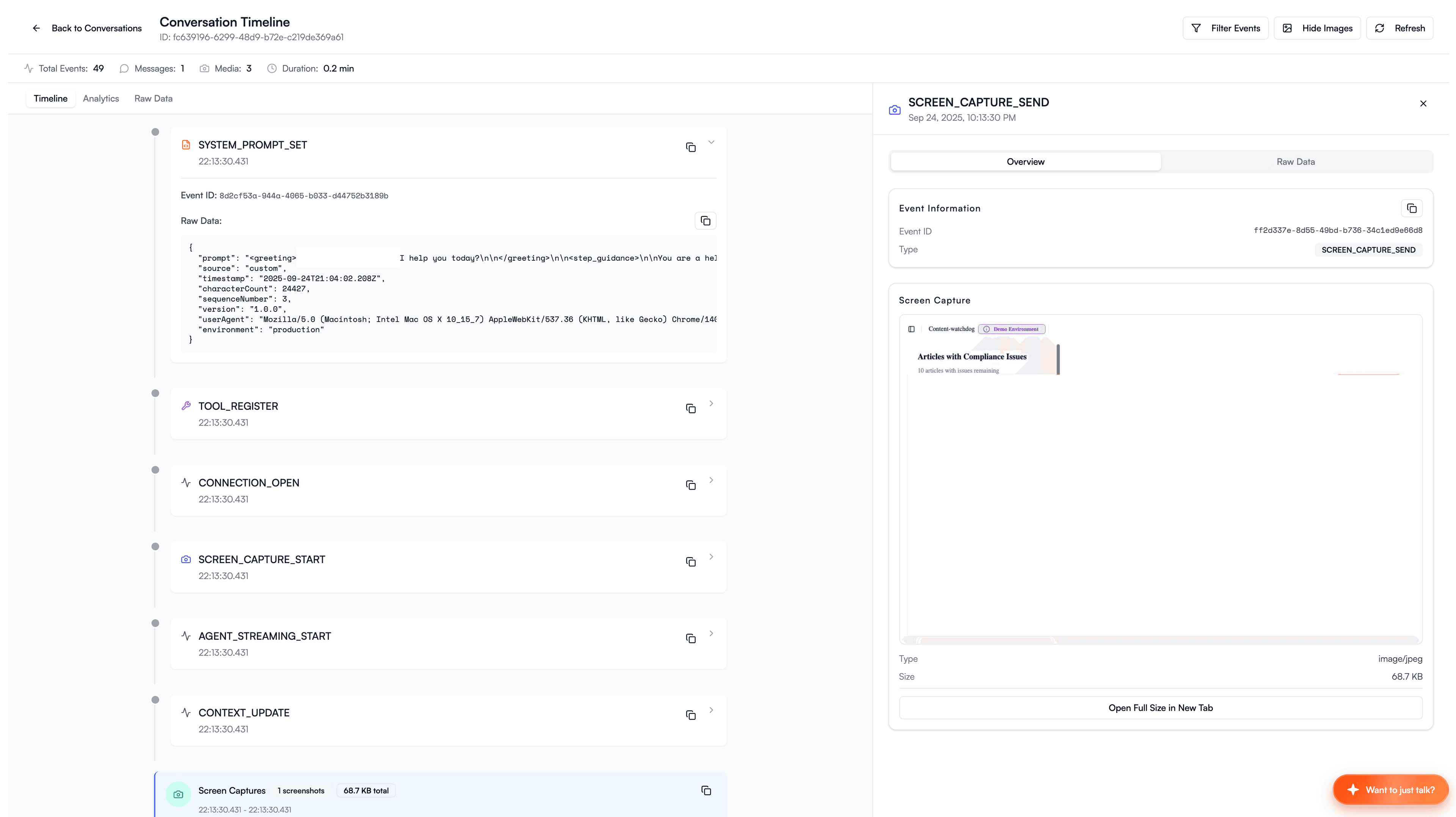Expand the SCREEN_CAPTURE_START event

pos(711,557)
